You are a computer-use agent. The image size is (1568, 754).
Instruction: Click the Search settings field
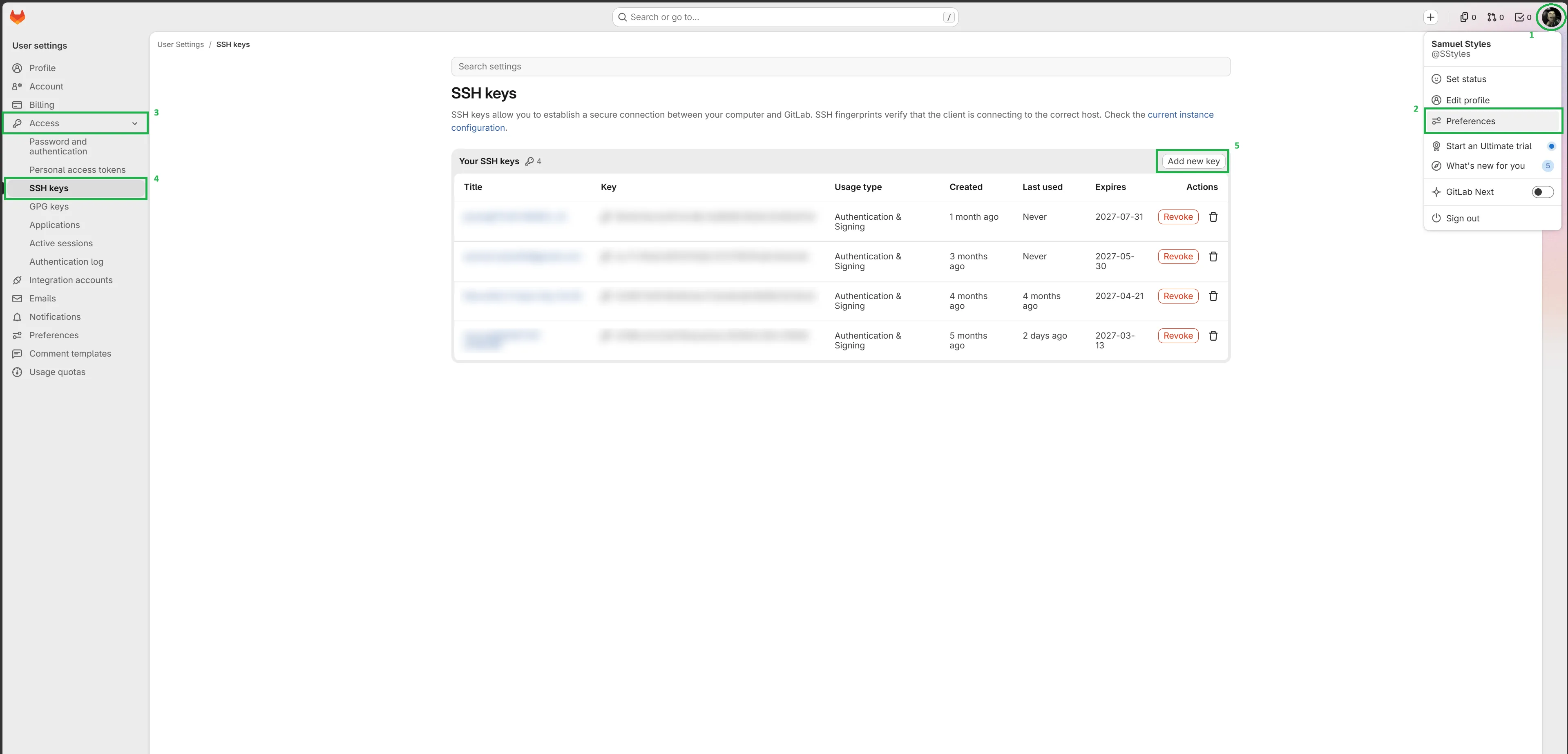tap(841, 66)
